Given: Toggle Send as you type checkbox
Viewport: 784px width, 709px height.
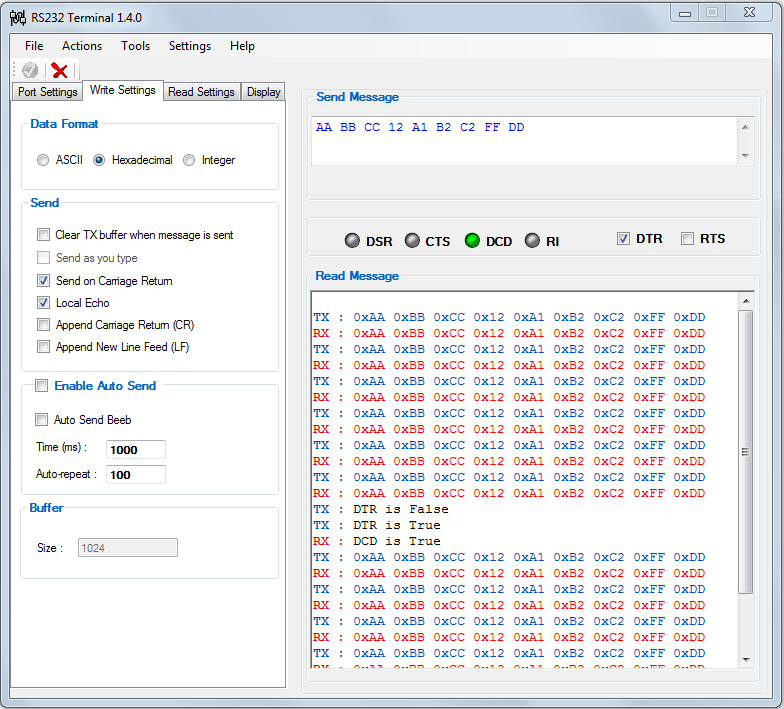Looking at the screenshot, I should [x=44, y=258].
